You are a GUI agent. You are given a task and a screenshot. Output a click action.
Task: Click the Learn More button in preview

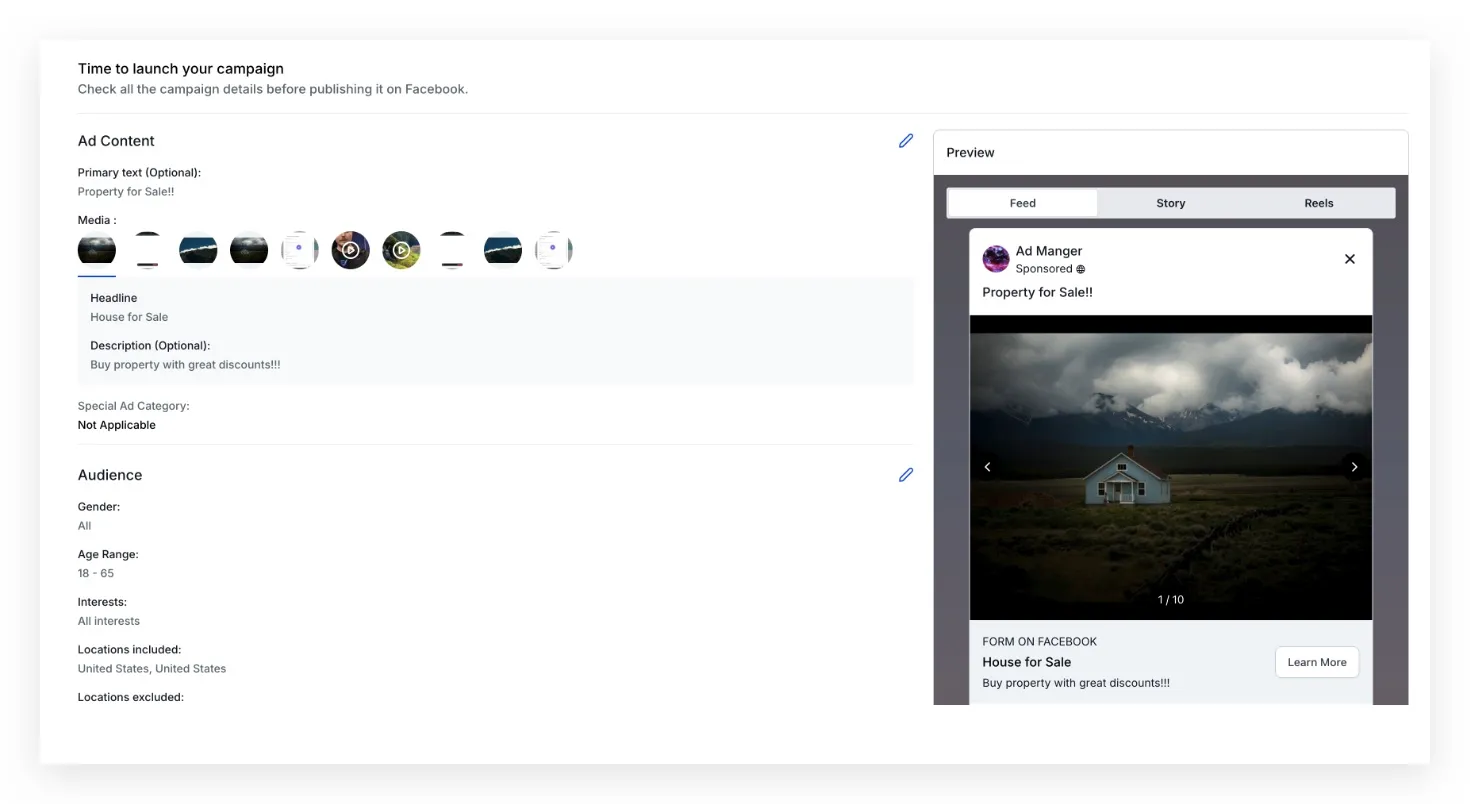tap(1317, 662)
